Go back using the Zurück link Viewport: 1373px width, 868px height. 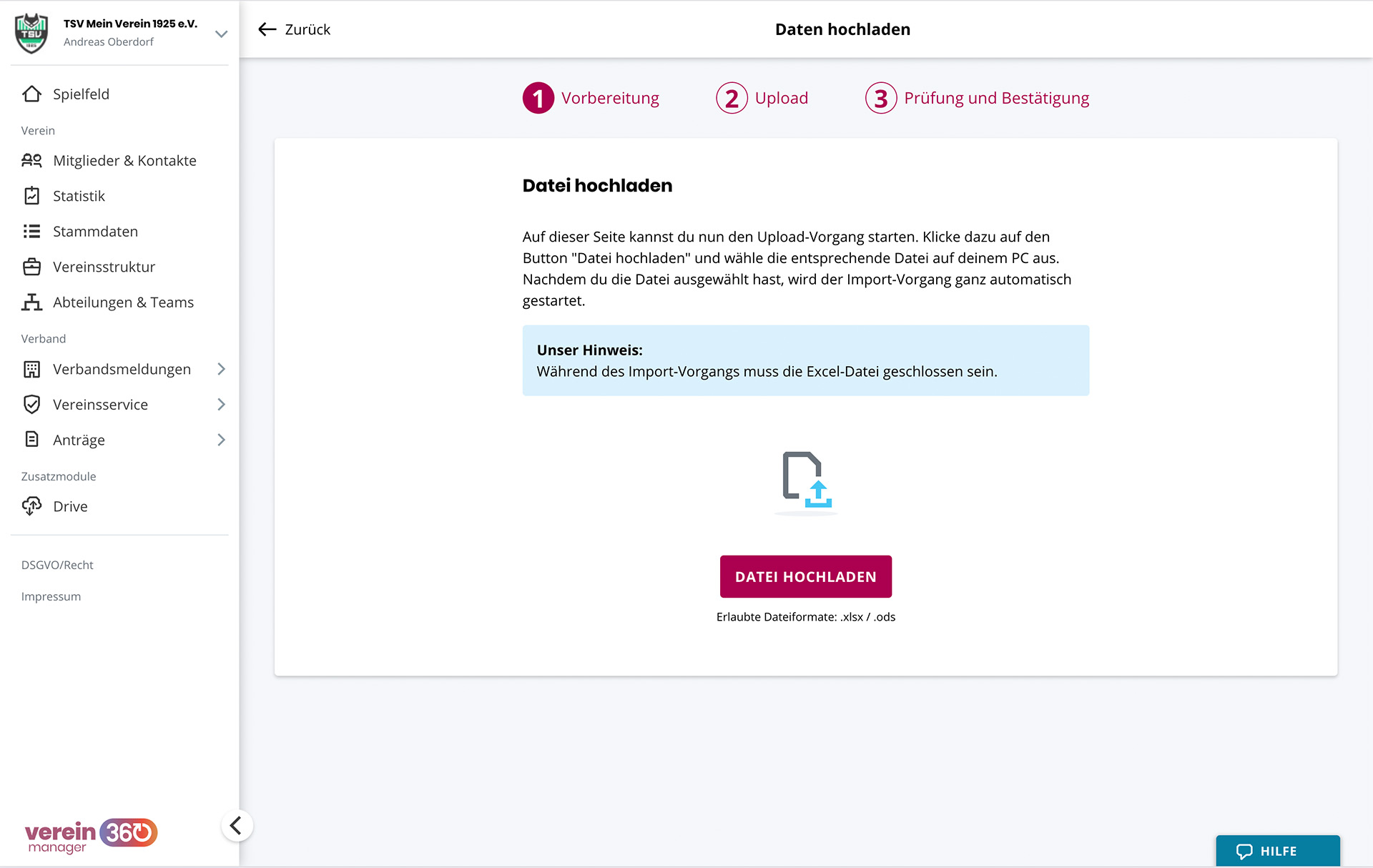tap(295, 29)
